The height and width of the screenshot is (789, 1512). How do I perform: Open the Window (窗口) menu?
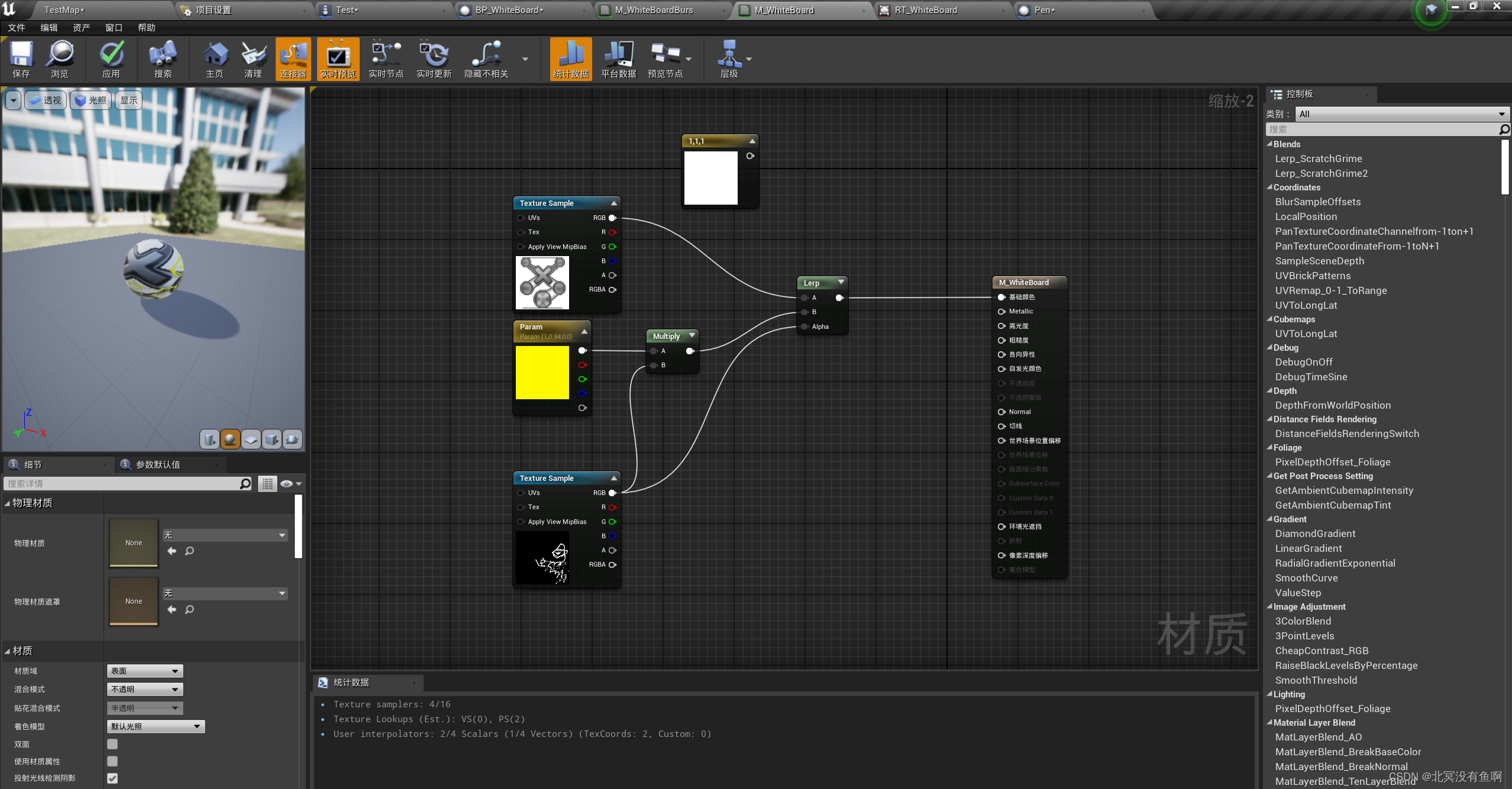click(x=114, y=28)
